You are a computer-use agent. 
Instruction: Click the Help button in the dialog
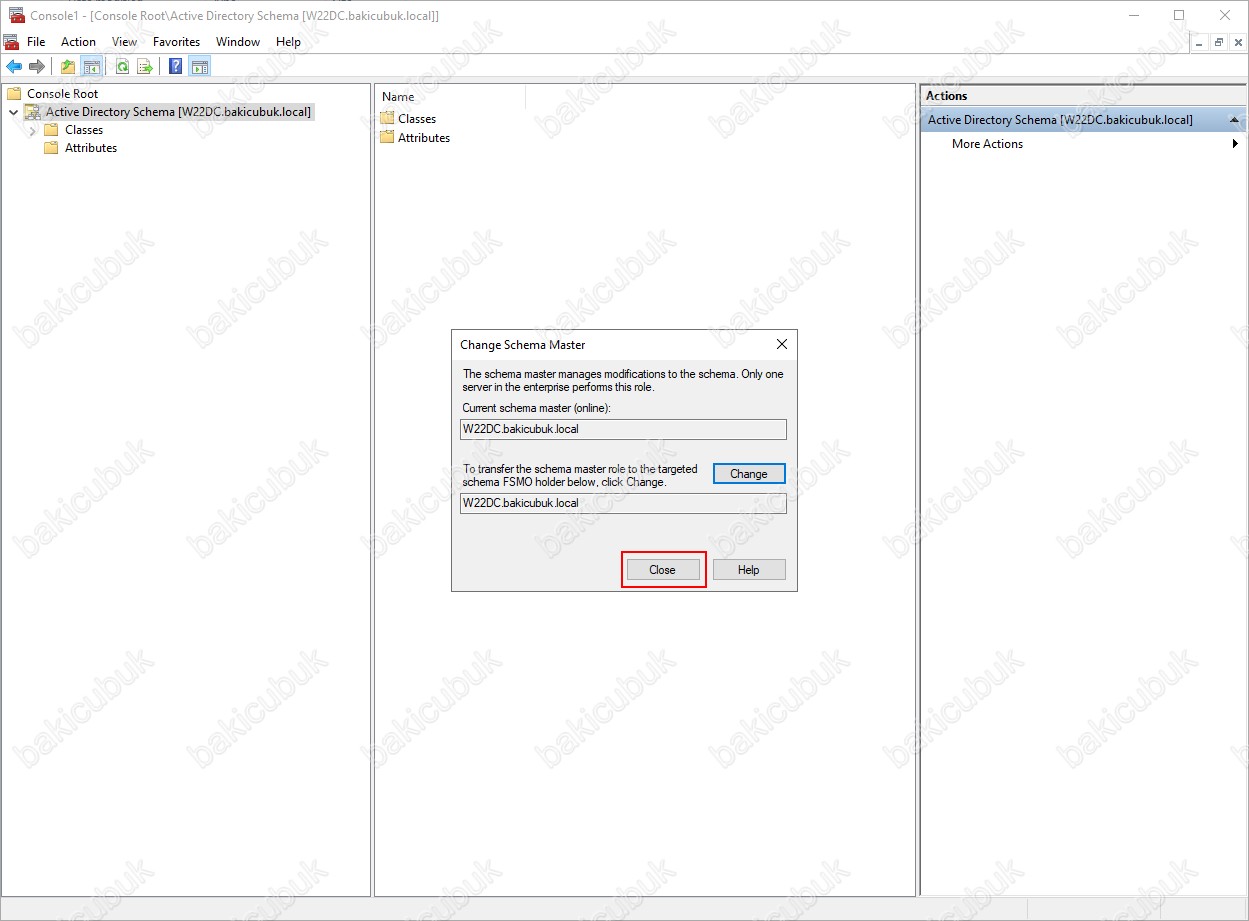coord(749,570)
